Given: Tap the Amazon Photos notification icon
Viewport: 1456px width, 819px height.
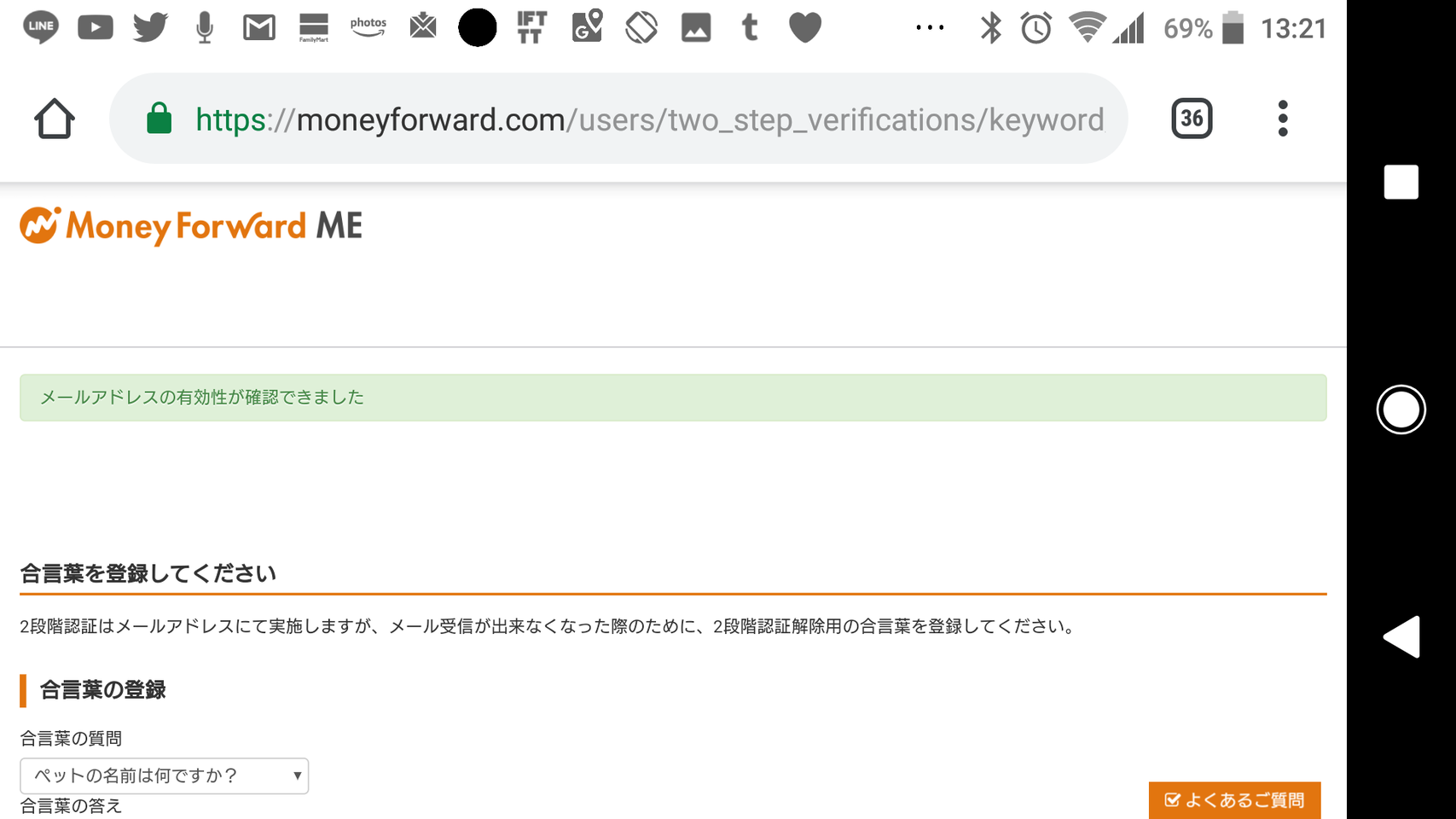Looking at the screenshot, I should coord(368,27).
